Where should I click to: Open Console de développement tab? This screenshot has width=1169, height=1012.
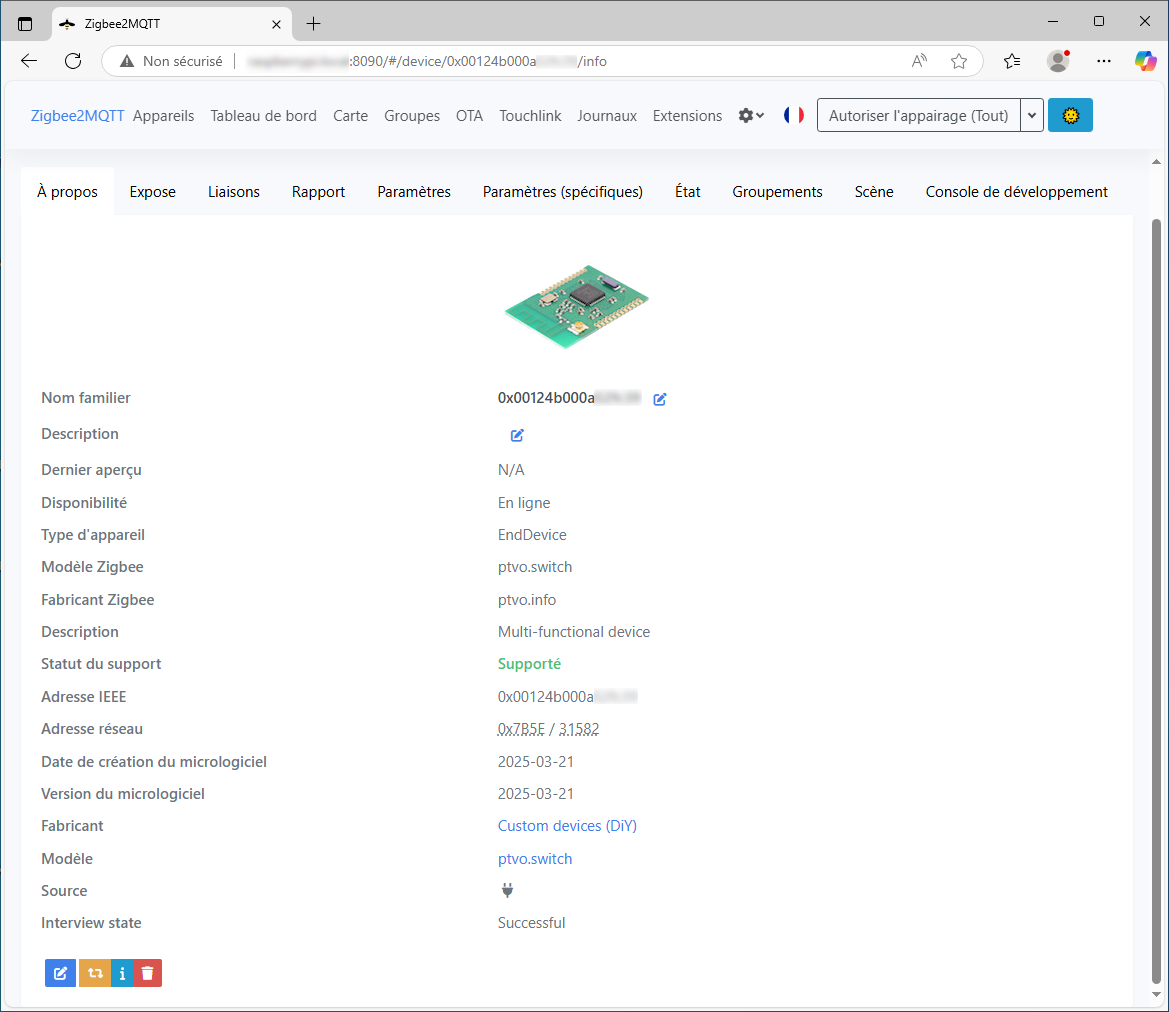[1016, 192]
